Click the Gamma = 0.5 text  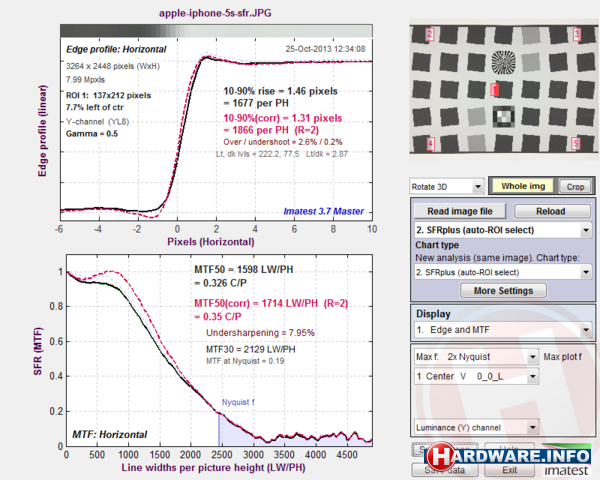pos(92,134)
